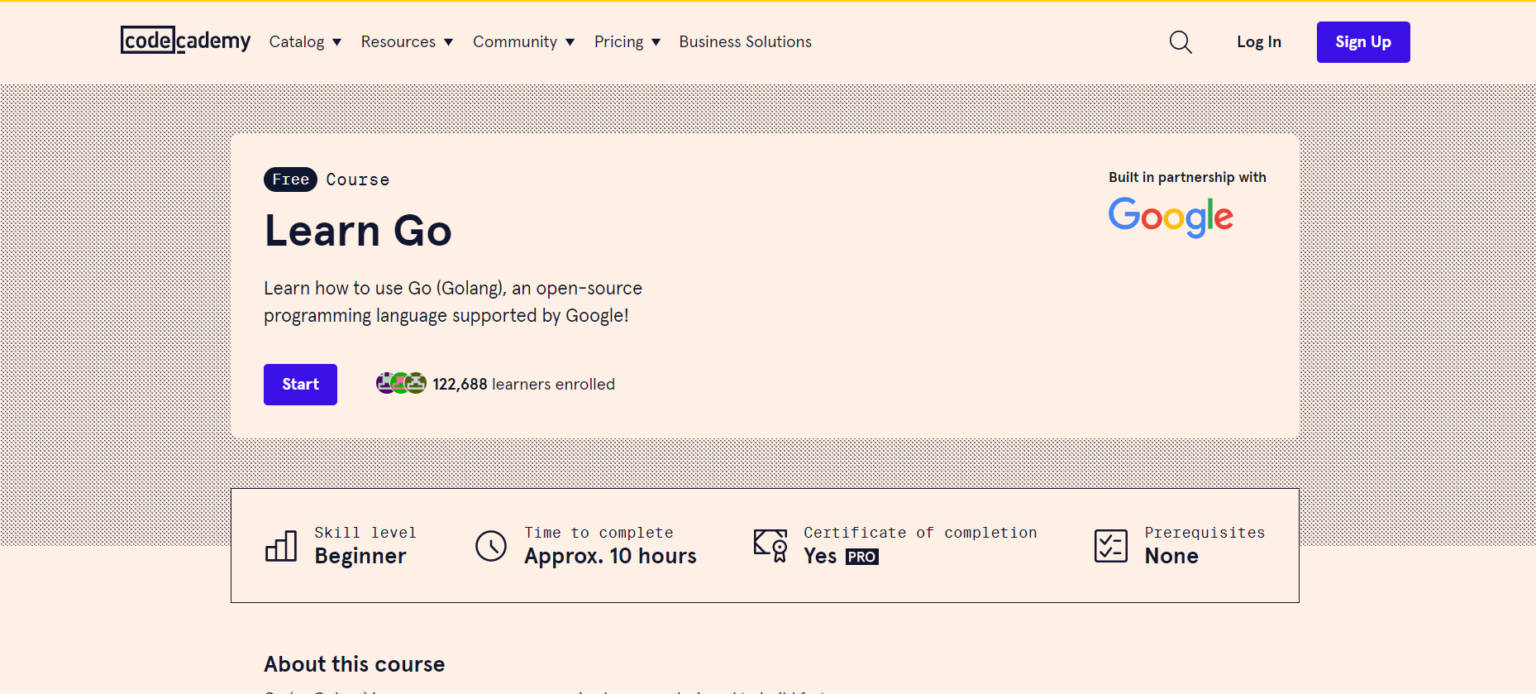1536x694 pixels.
Task: Click the Skill level bar chart icon
Action: 281,546
